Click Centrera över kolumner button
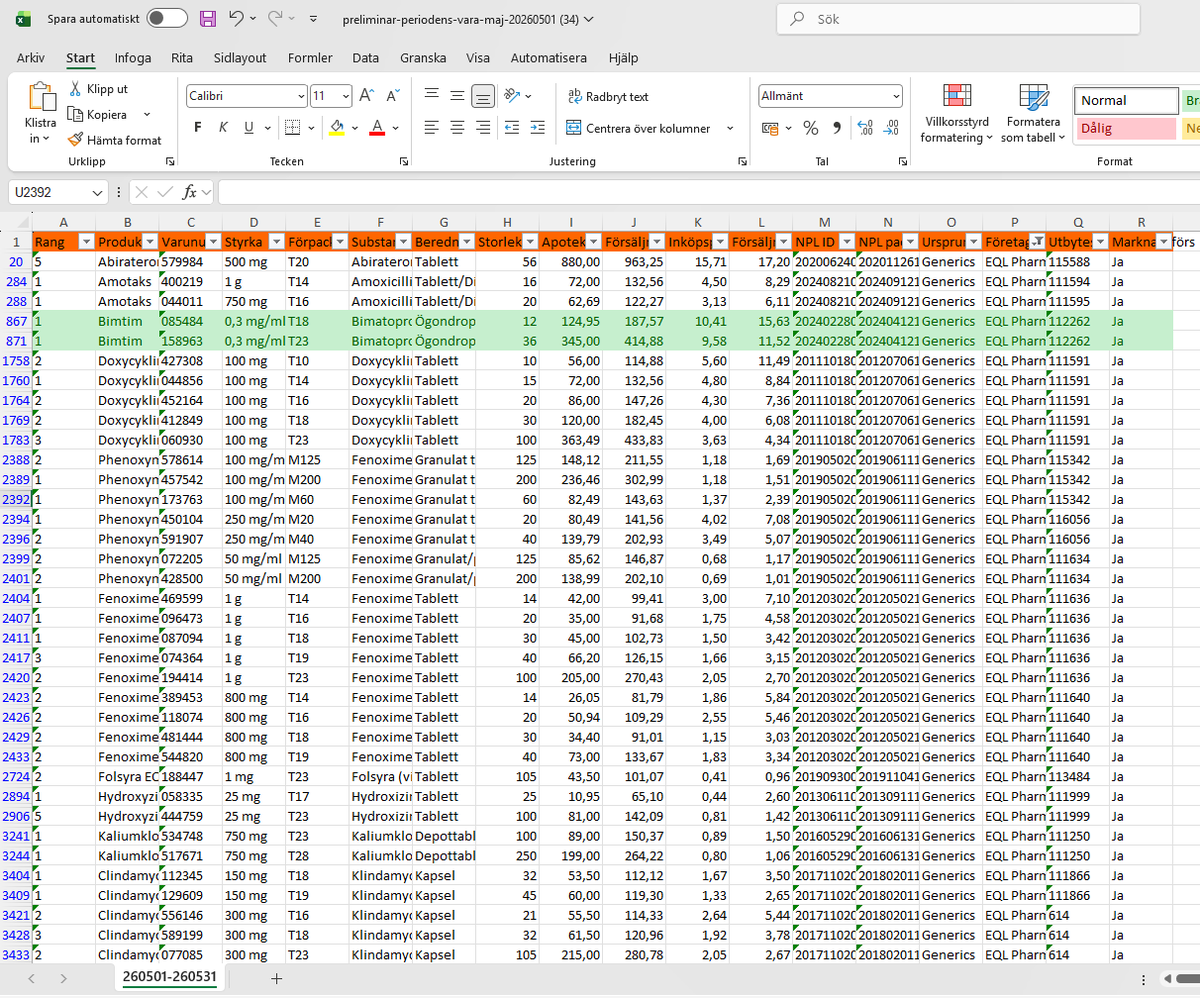1200x998 pixels. (638, 128)
